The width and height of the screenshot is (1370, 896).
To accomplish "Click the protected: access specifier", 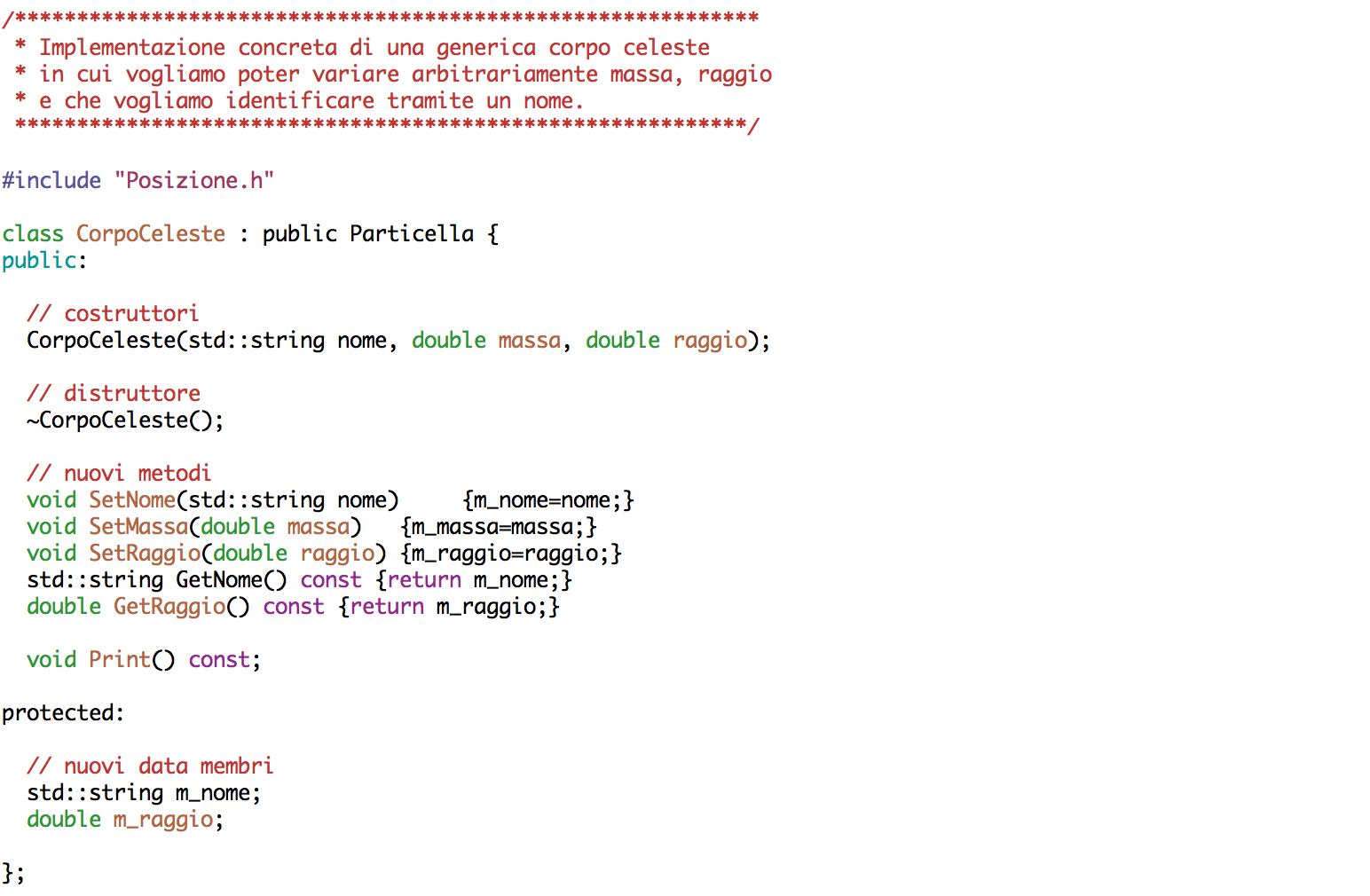I will tap(63, 712).
